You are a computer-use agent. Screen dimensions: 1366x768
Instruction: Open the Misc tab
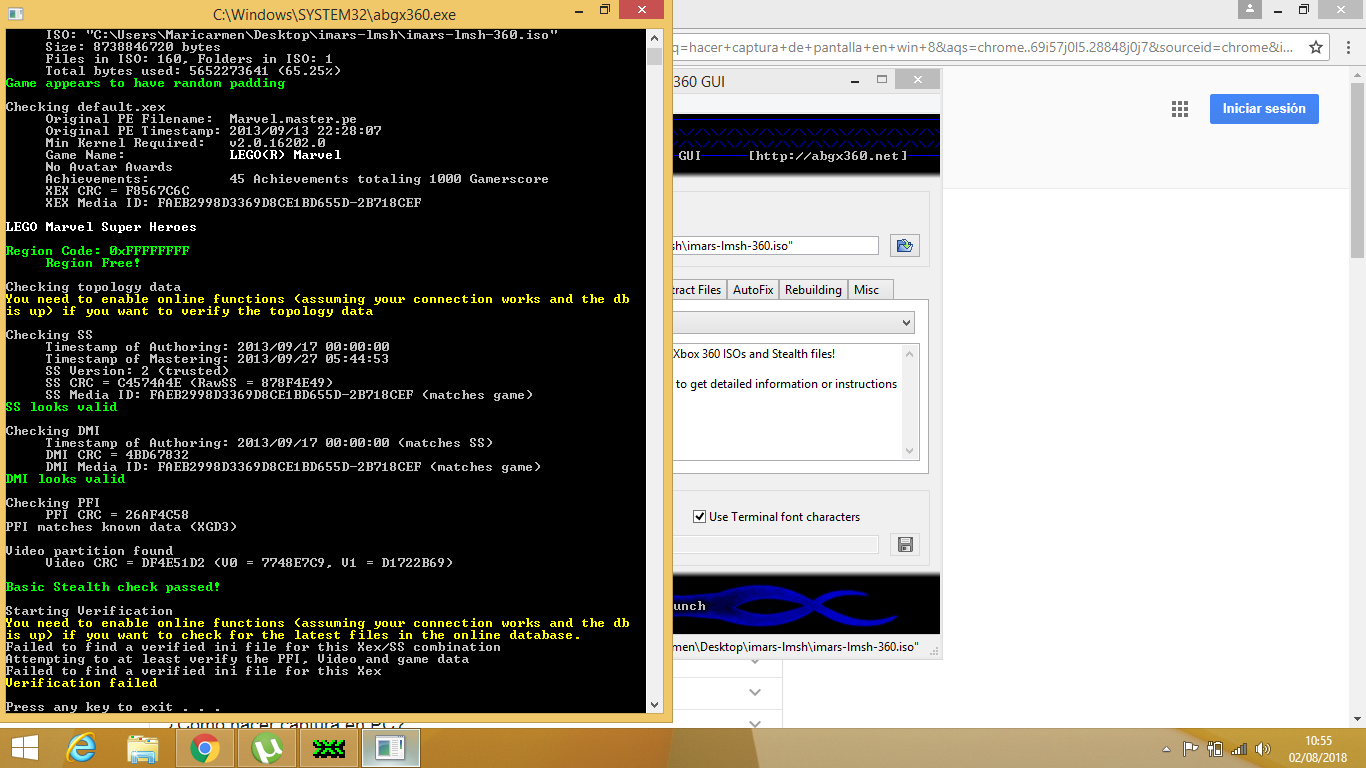tap(866, 290)
